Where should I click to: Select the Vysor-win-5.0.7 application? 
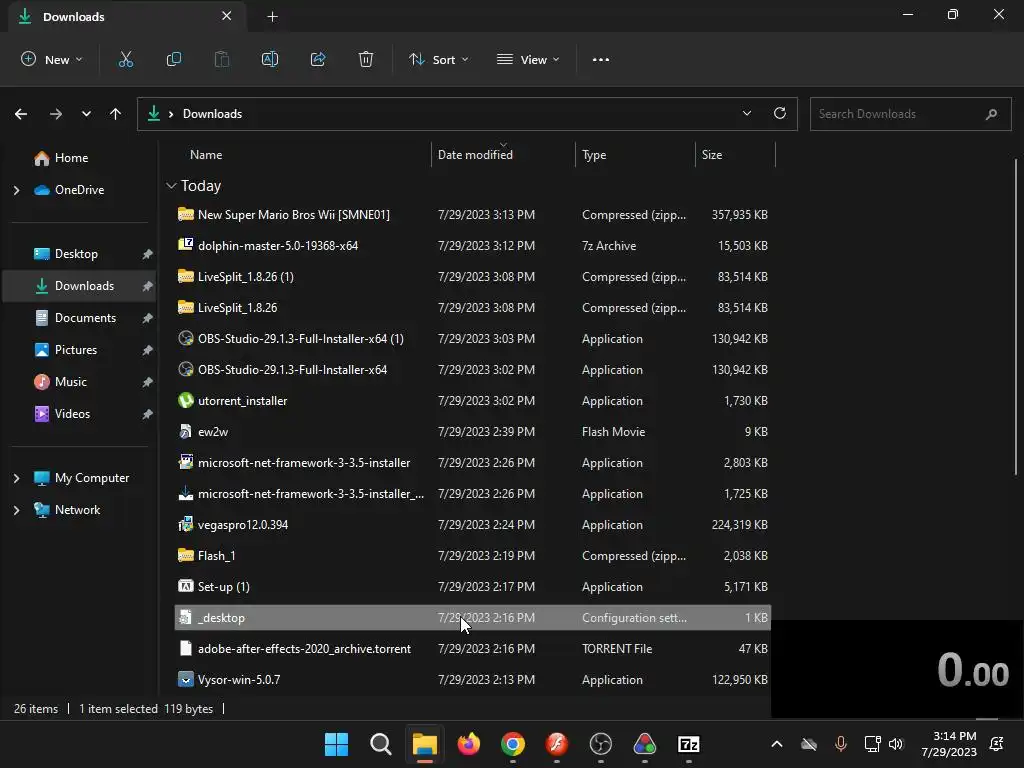473,680
